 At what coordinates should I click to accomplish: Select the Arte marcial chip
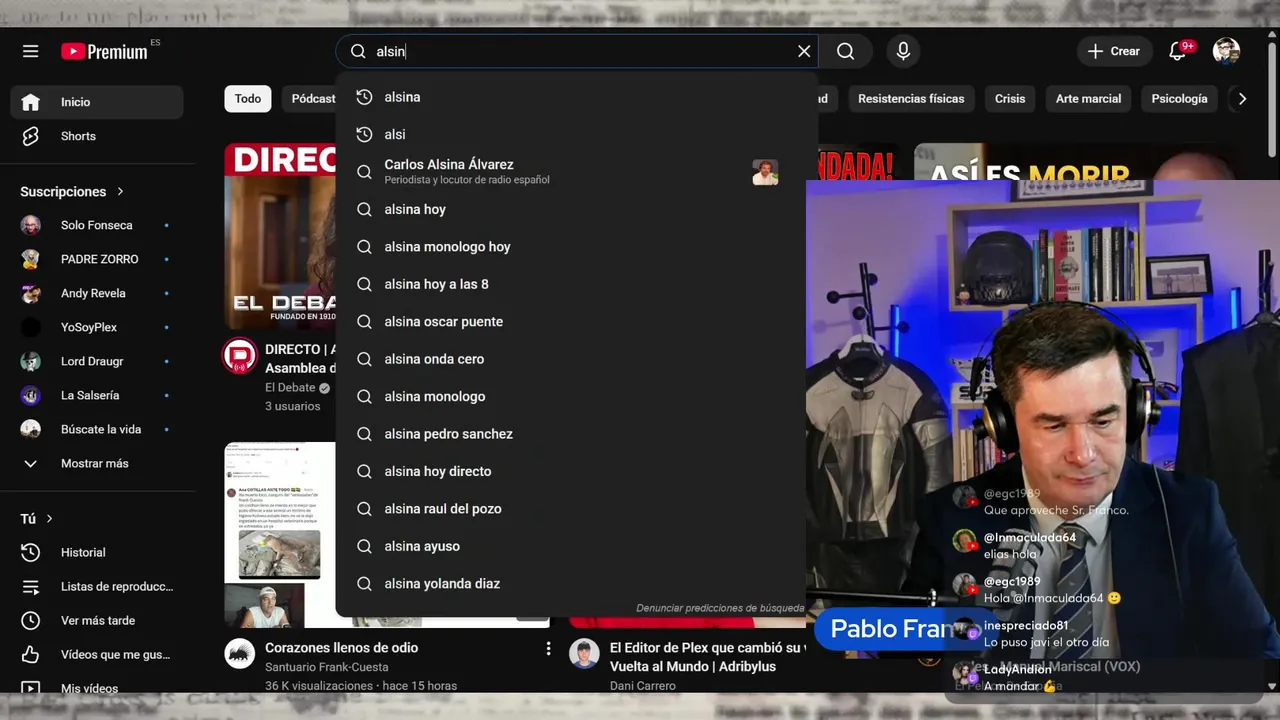1088,98
